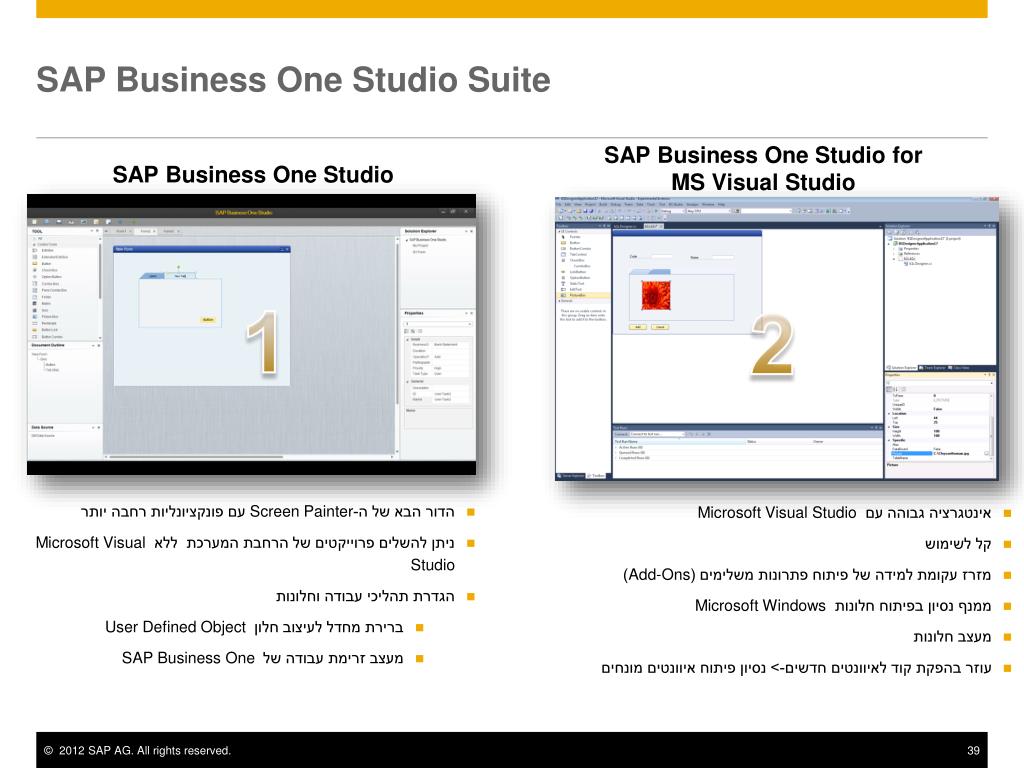
Task: Select Button node in Document Outline
Action: tap(50, 364)
